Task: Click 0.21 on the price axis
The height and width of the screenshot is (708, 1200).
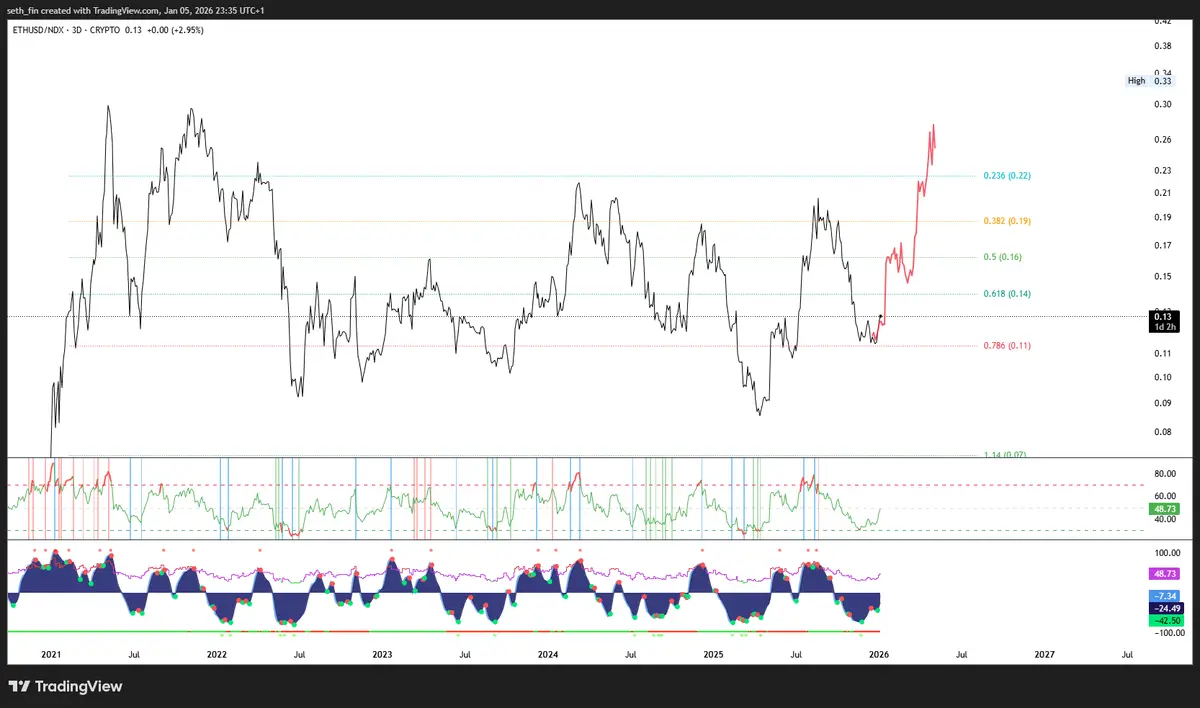Action: [1162, 193]
